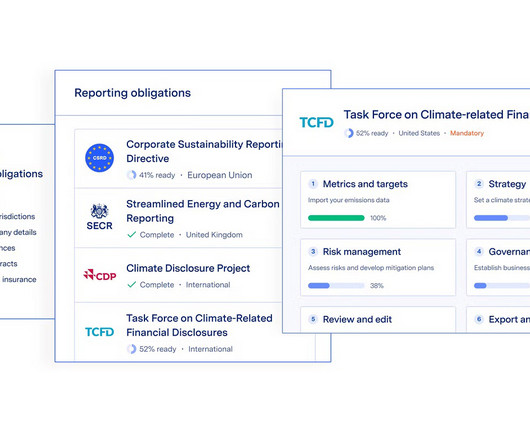The image size is (530, 442).
Task: Click the TCFD logo in Reporting obligations list
Action: pos(99,332)
